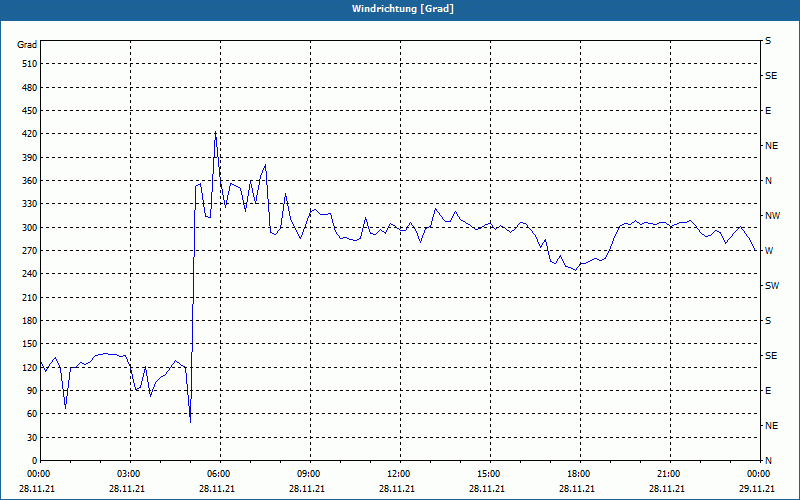Click the W compass label
Viewport: 800px width, 500px height.
point(769,251)
